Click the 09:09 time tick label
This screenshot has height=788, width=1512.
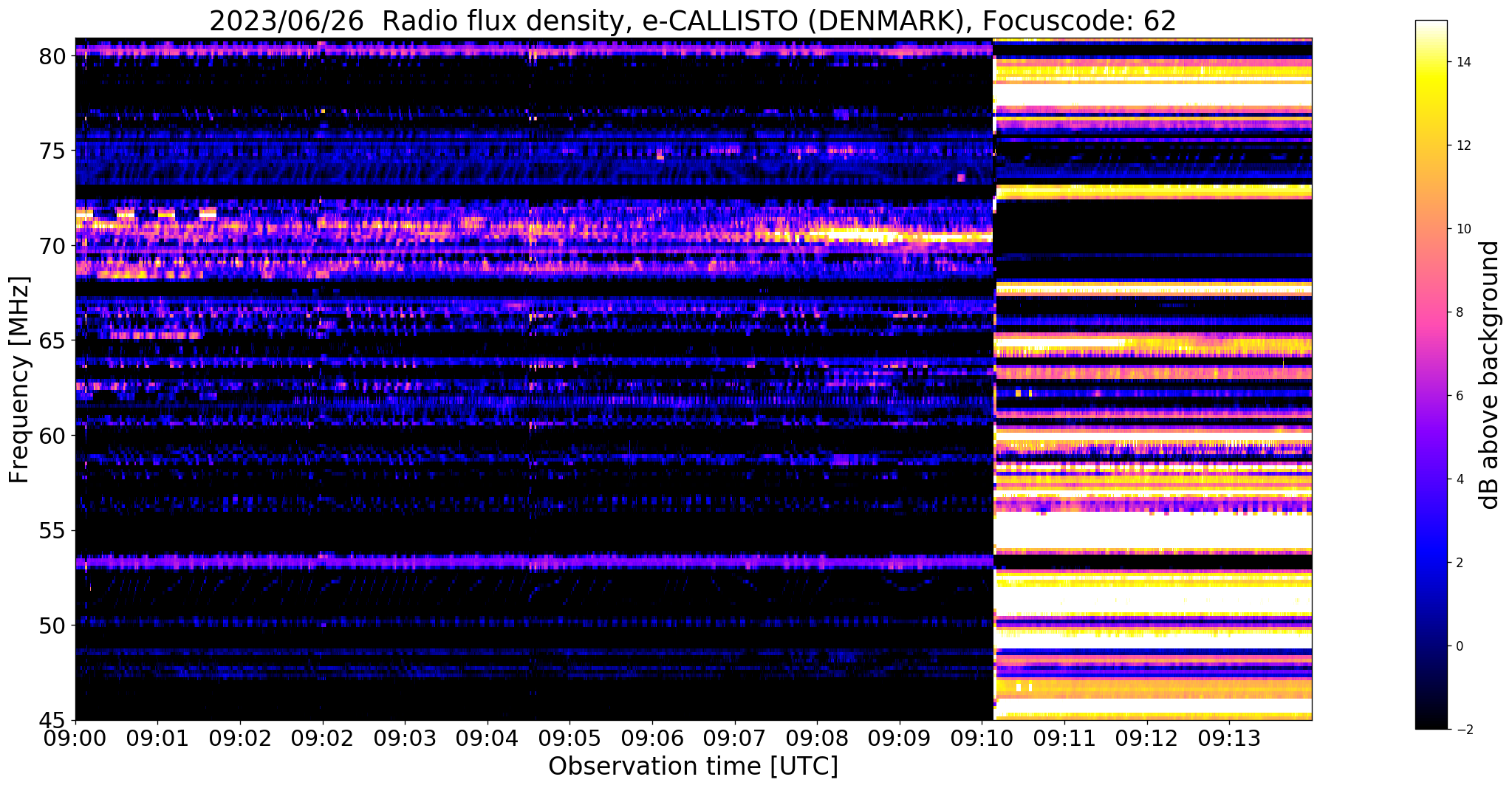click(x=900, y=738)
